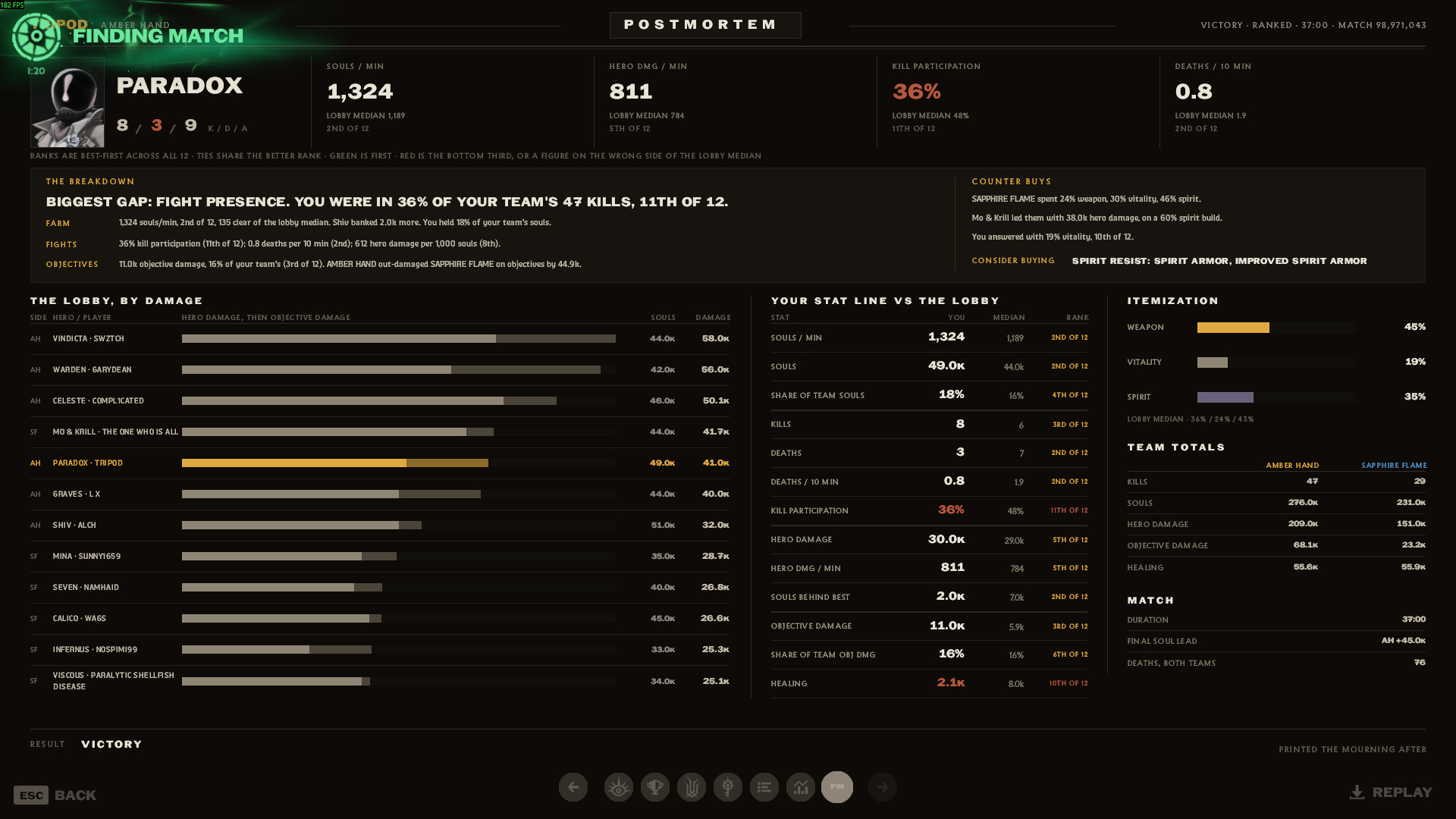The width and height of the screenshot is (1456, 819).
Task: Click the Weapon itemization bar
Action: click(1276, 328)
